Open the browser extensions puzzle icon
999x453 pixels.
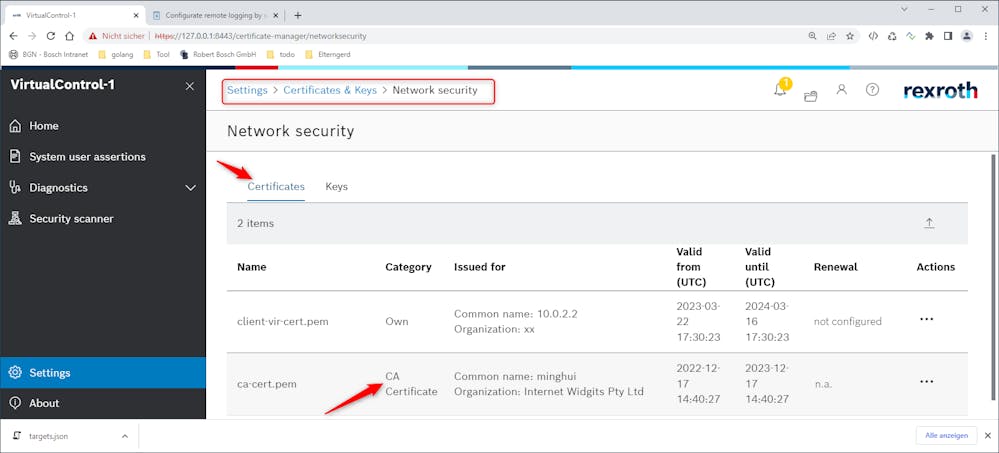tap(930, 36)
